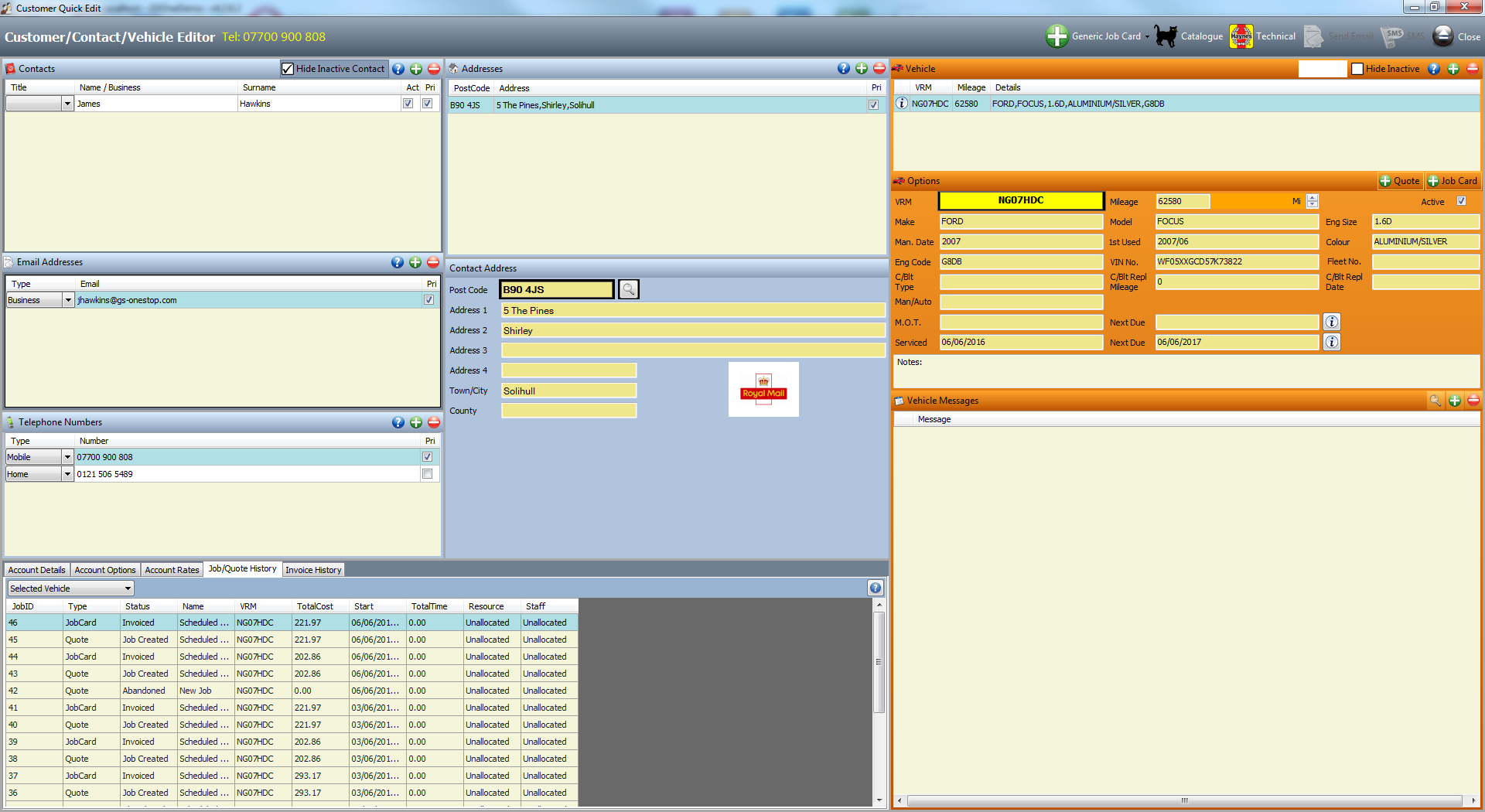Toggle Hide Inactive Contact checkbox
Image resolution: width=1485 pixels, height=812 pixels.
click(288, 69)
